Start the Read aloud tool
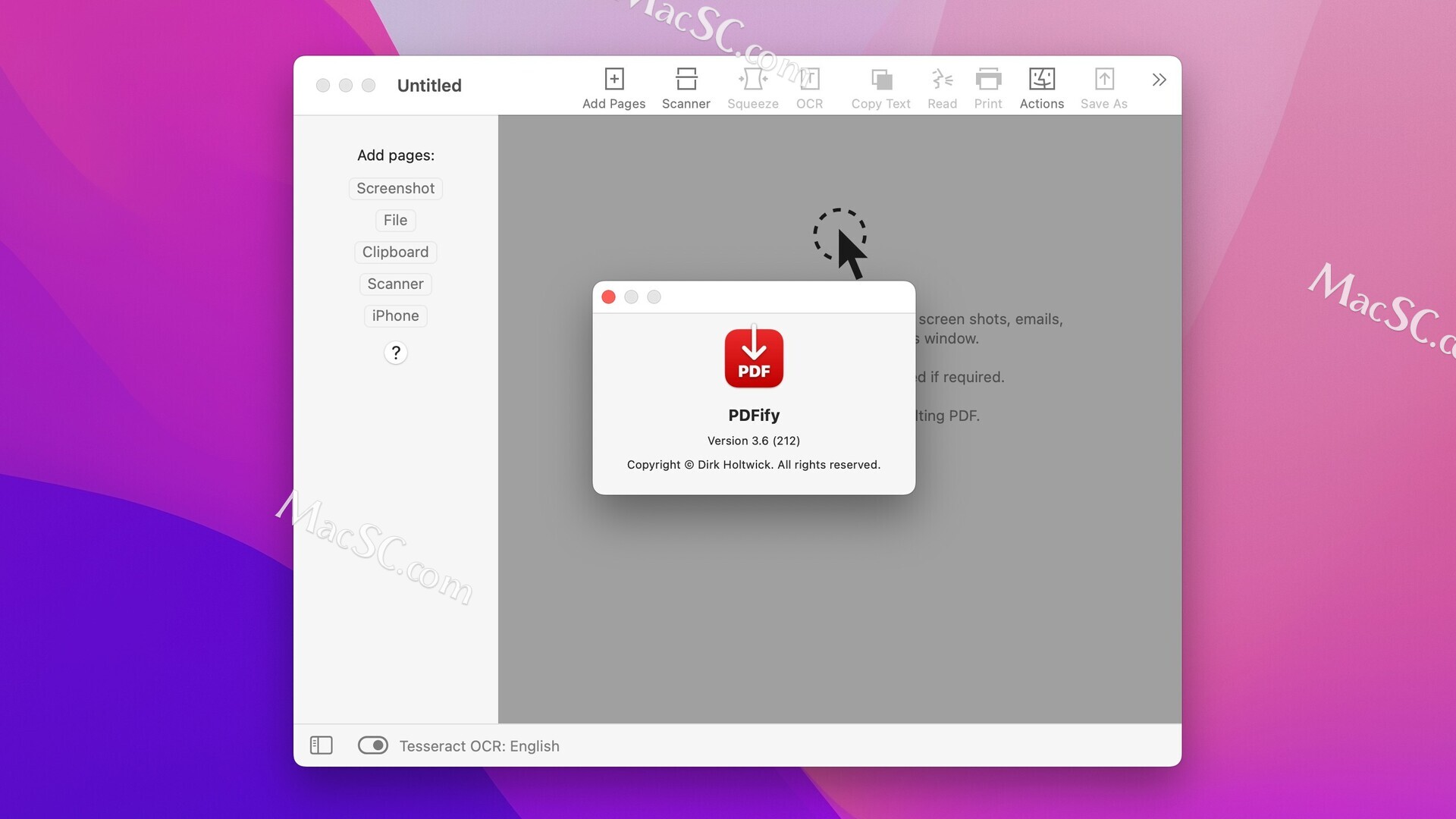The height and width of the screenshot is (819, 1456). click(x=942, y=88)
